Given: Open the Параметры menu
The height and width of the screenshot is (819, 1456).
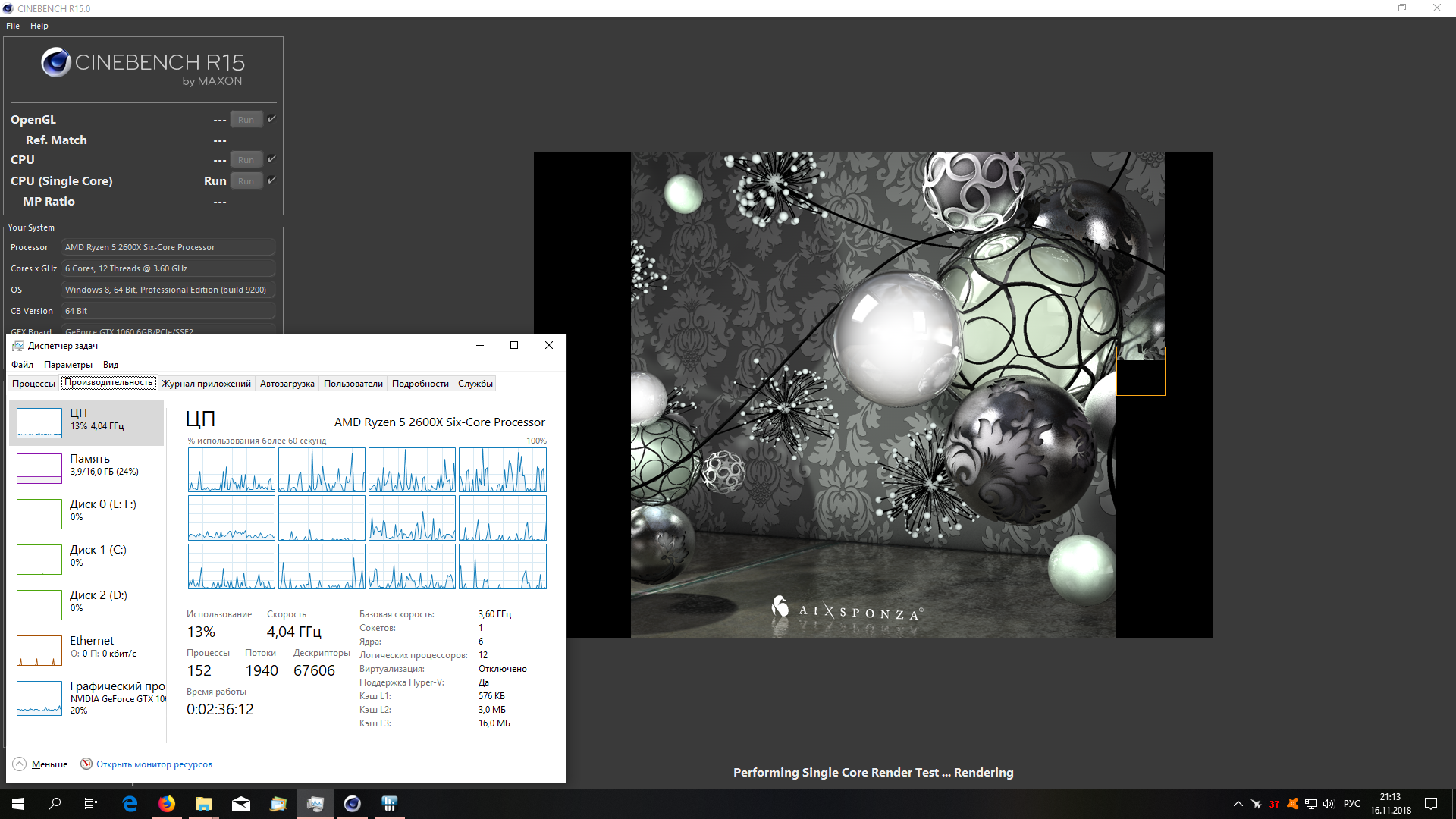Looking at the screenshot, I should 67,365.
